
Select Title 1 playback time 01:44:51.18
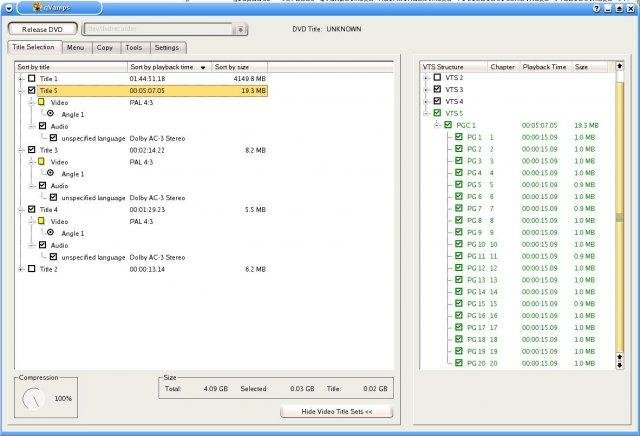147,79
